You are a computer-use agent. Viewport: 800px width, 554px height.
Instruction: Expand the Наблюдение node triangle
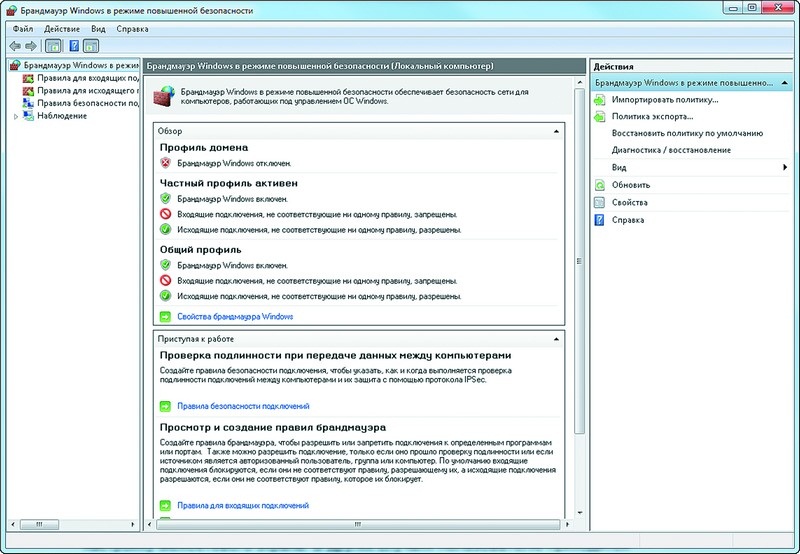tap(16, 116)
